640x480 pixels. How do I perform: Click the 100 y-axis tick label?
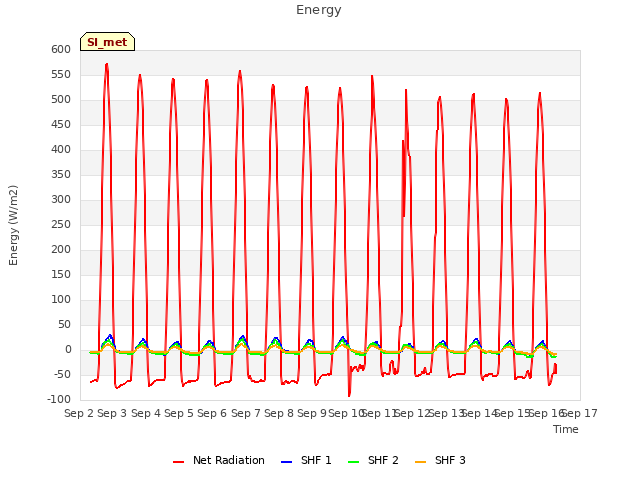pyautogui.click(x=61, y=300)
